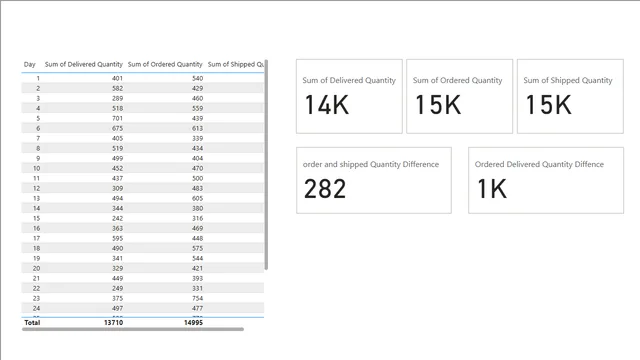Click delivered value 499 for day 9
Viewport: 640px width, 360px height.
tap(117, 158)
